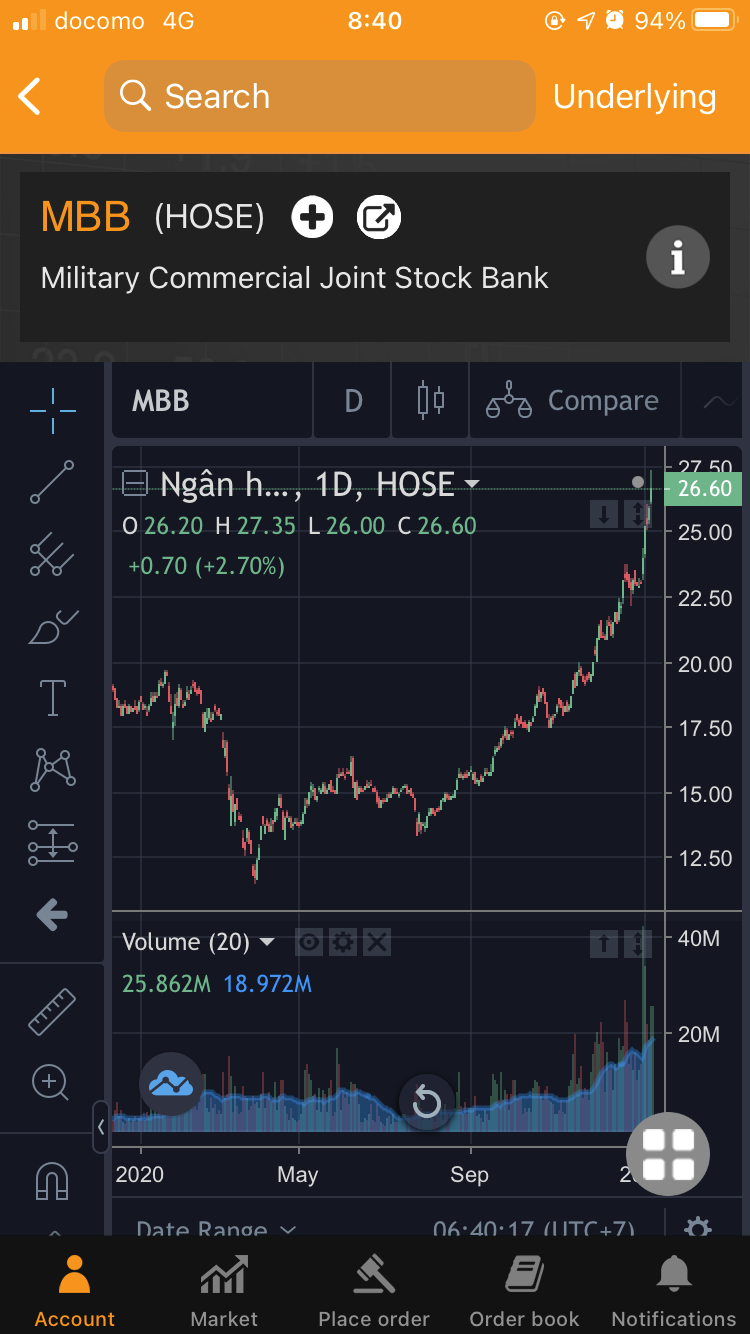Click the +0.70 (+2.70%) change text
Viewport: 750px width, 1334px height.
(x=207, y=566)
